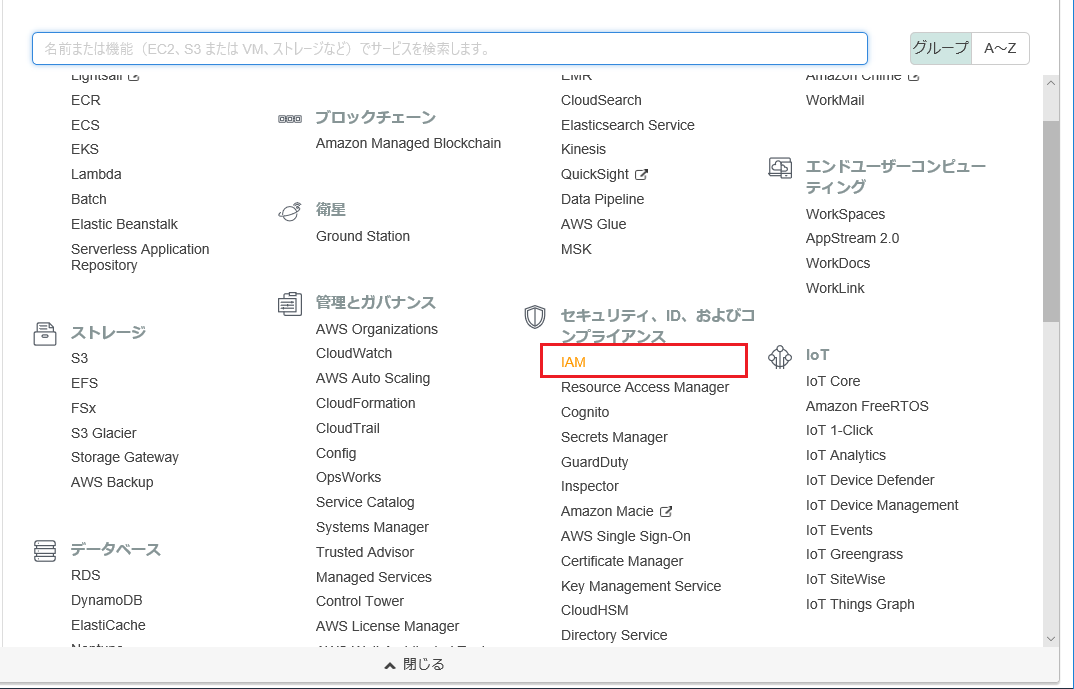This screenshot has width=1074, height=689.
Task: Open the RDS database service
Action: pos(86,575)
